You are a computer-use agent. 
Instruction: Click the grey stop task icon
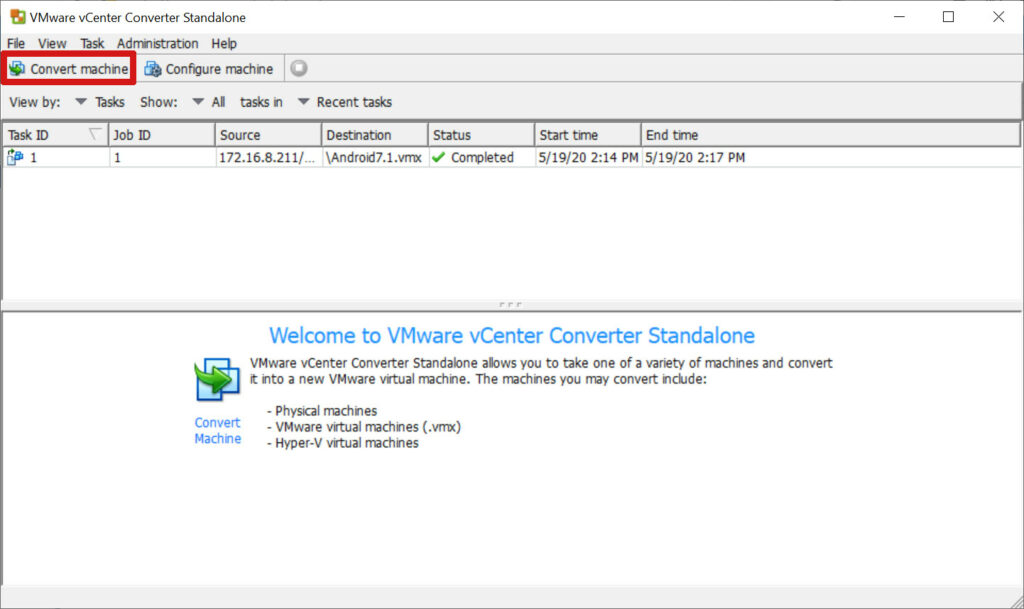(x=298, y=68)
